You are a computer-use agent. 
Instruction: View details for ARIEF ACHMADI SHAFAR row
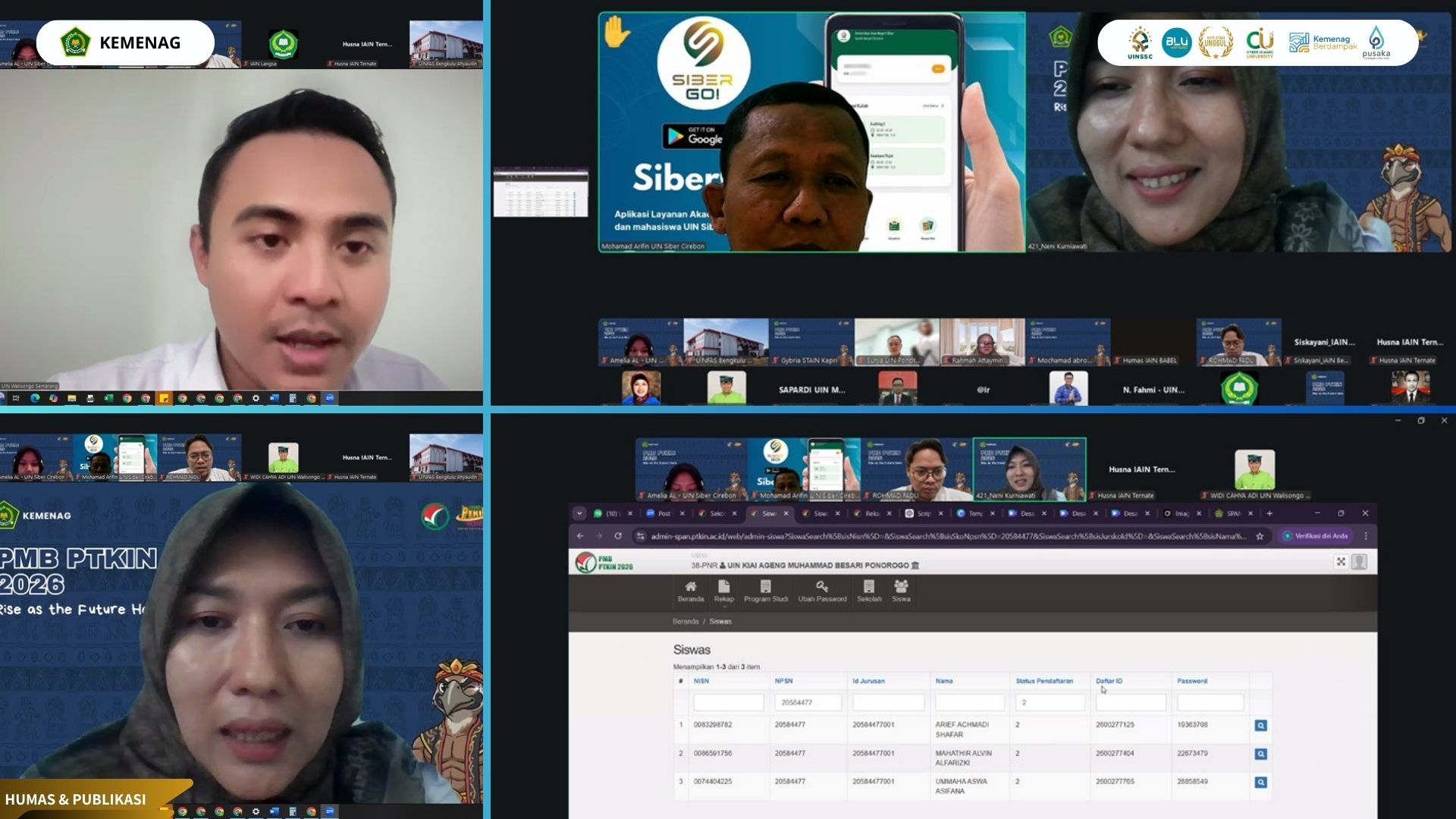1260,726
